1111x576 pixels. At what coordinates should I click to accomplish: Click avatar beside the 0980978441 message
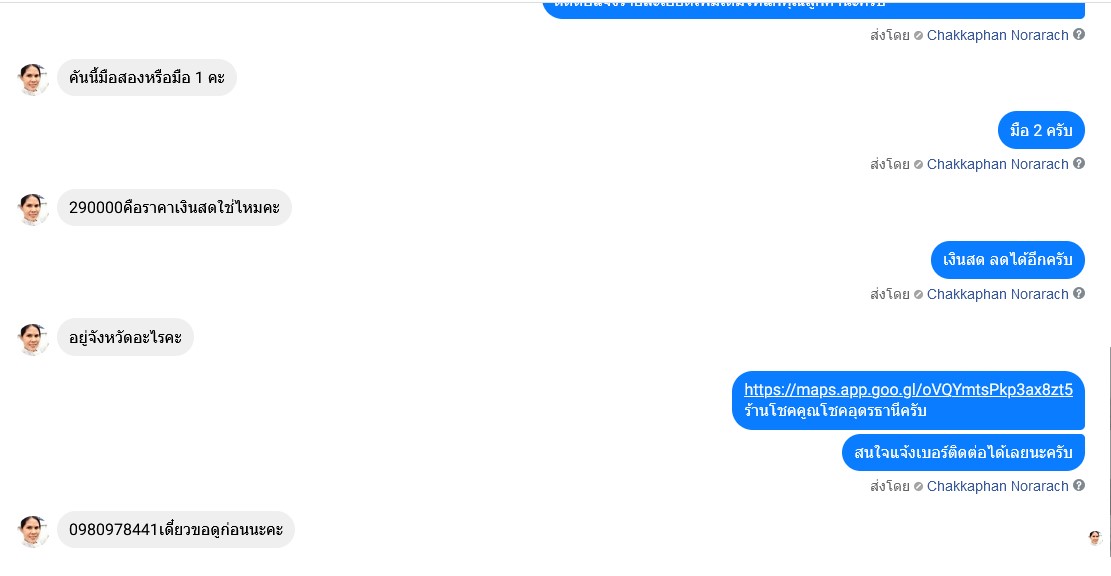(x=33, y=531)
